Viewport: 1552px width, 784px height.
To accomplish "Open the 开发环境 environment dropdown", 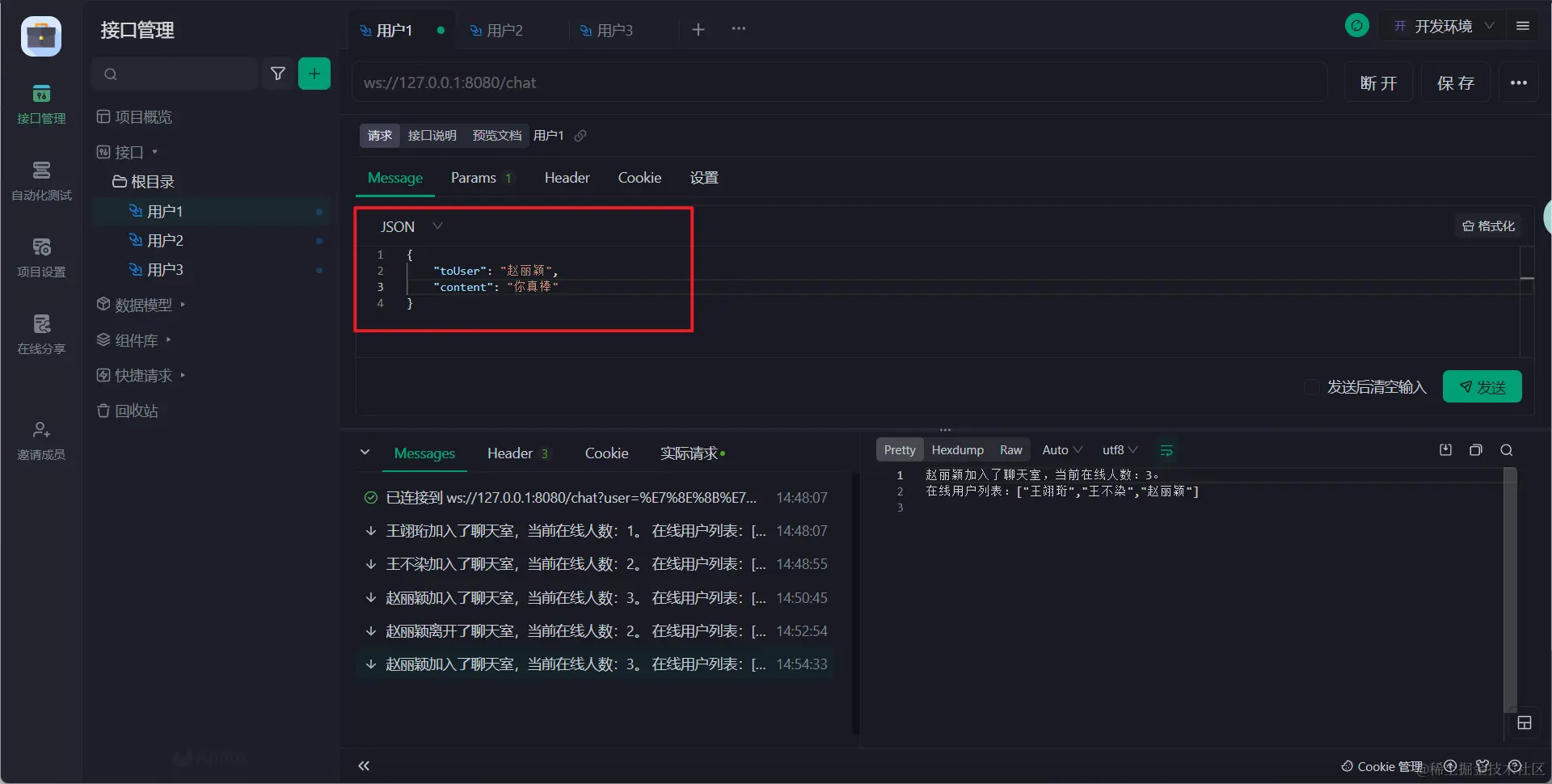I will coord(1443,26).
